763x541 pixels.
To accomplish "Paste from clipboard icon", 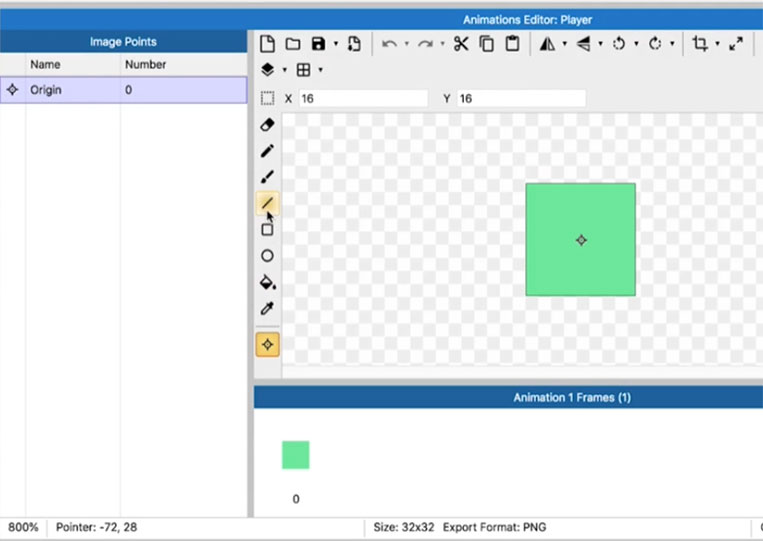I will point(512,44).
